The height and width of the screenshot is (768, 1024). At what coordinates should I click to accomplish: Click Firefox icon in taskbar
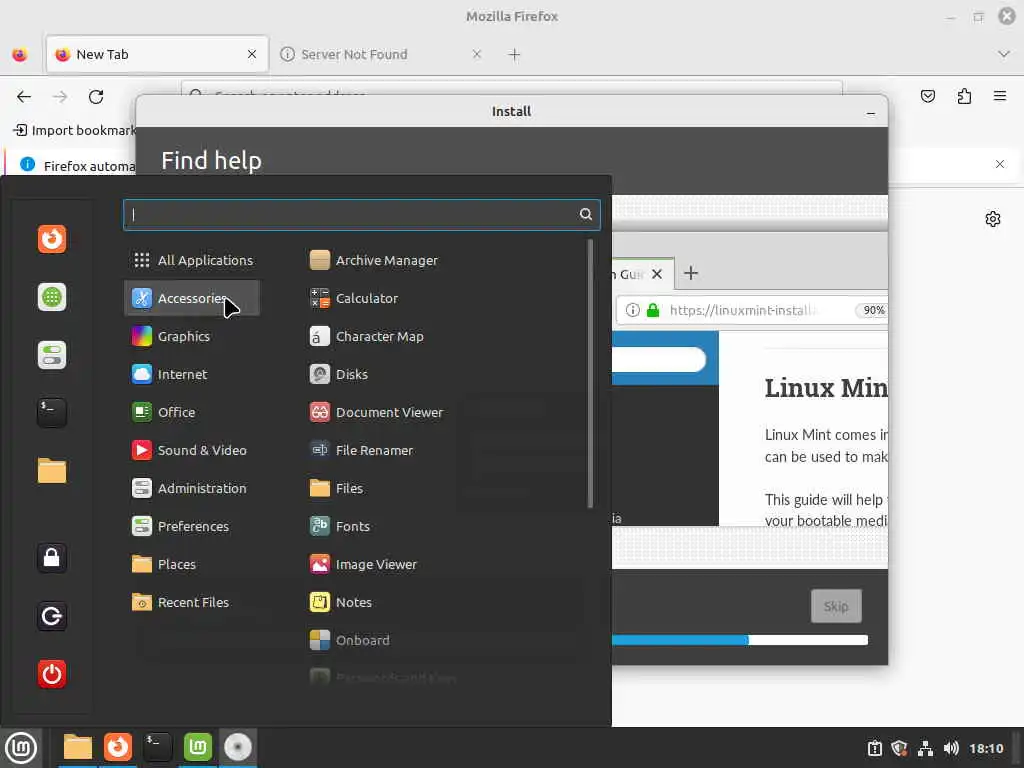(118, 747)
